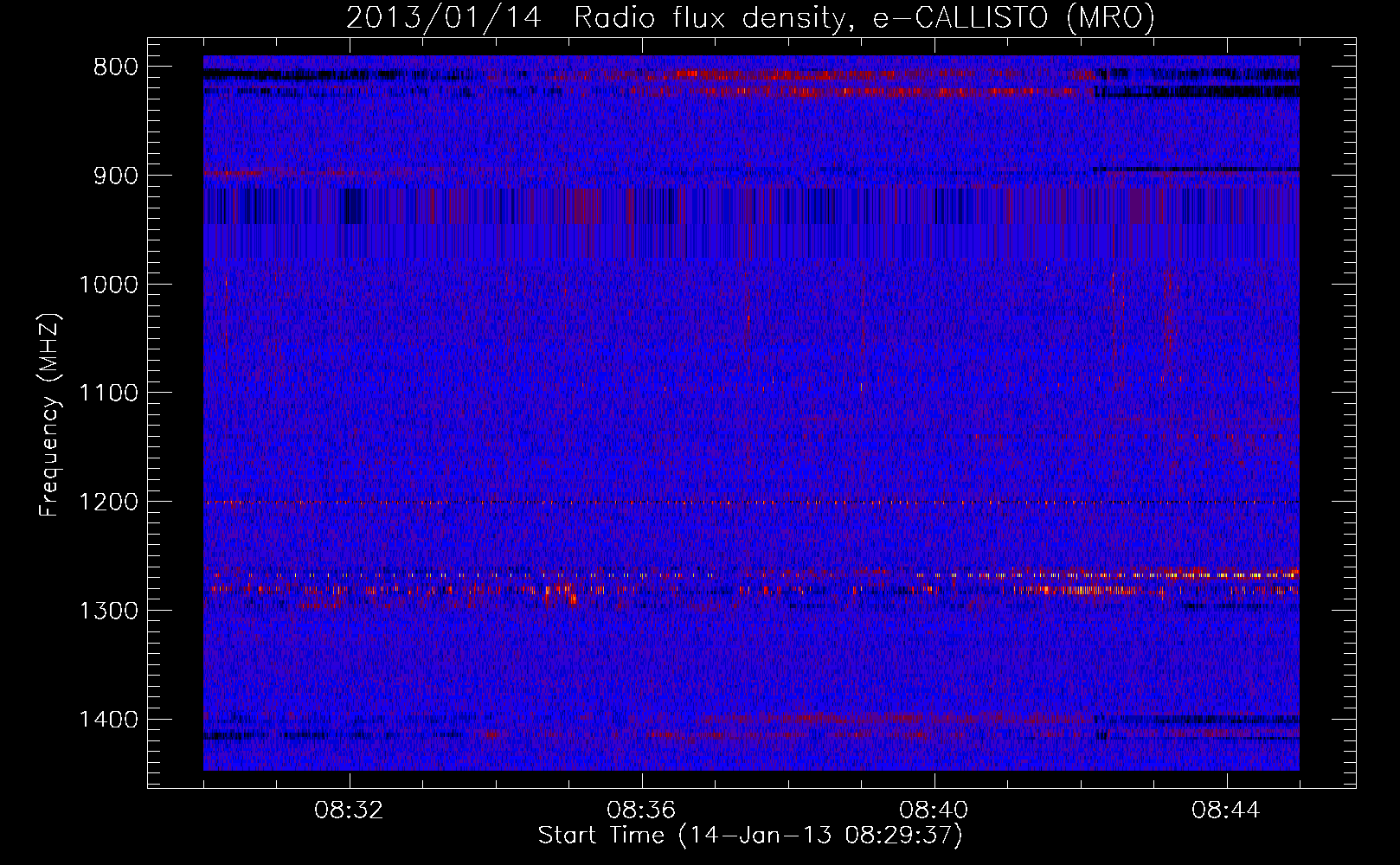
Task: Click the 08:44 time tick label
Action: [x=1226, y=811]
